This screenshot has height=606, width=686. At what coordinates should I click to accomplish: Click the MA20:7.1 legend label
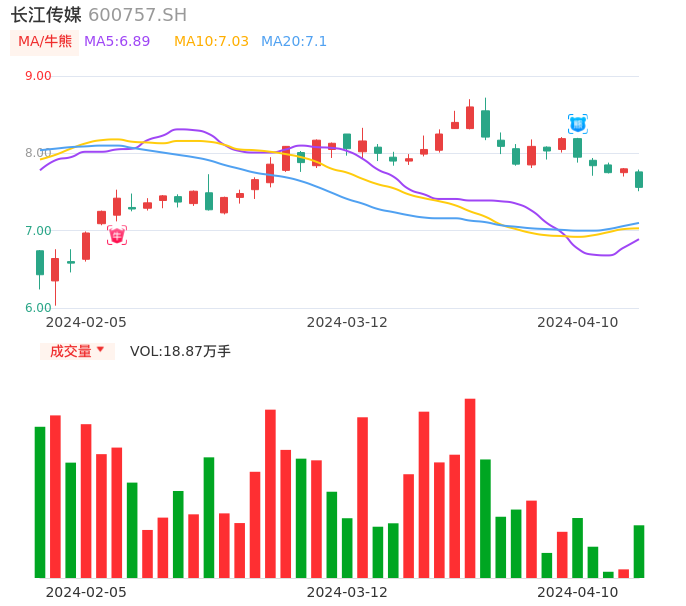pos(294,42)
